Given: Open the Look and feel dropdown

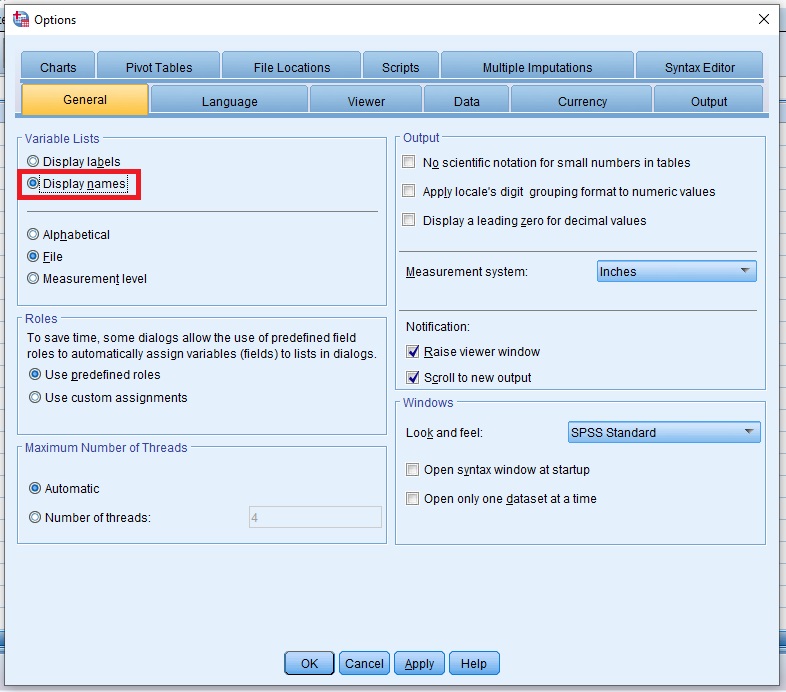Looking at the screenshot, I should click(664, 432).
